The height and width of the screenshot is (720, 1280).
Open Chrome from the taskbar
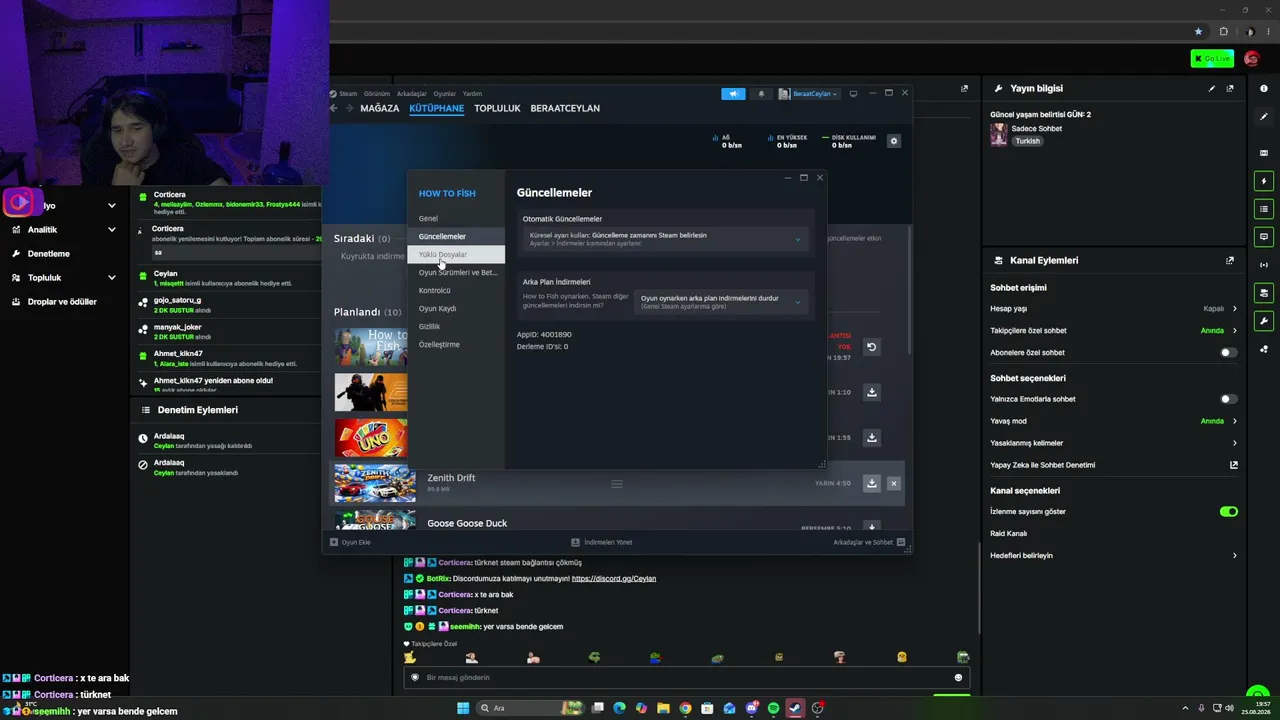coord(685,708)
